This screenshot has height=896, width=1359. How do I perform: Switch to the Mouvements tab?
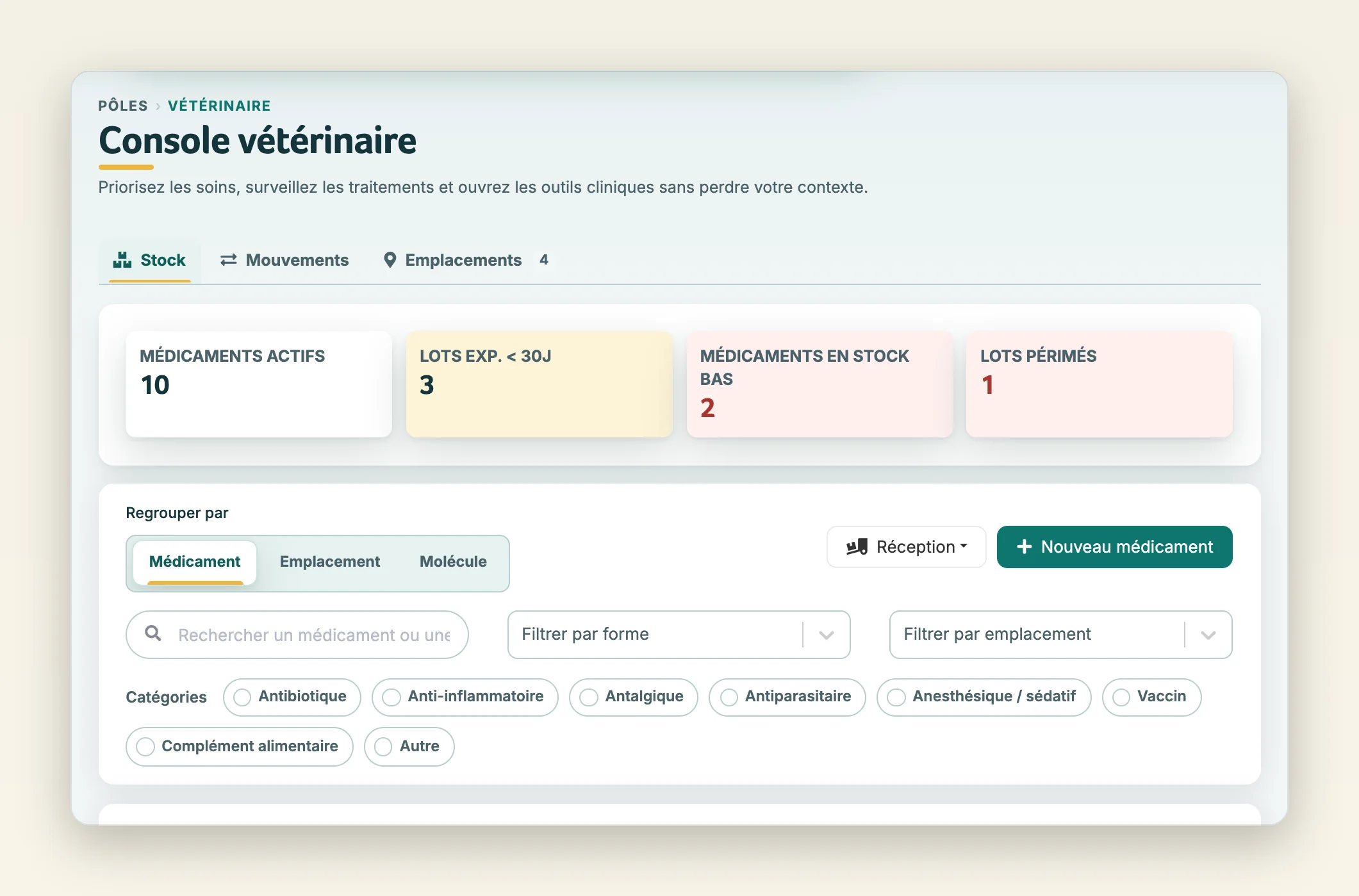point(284,260)
